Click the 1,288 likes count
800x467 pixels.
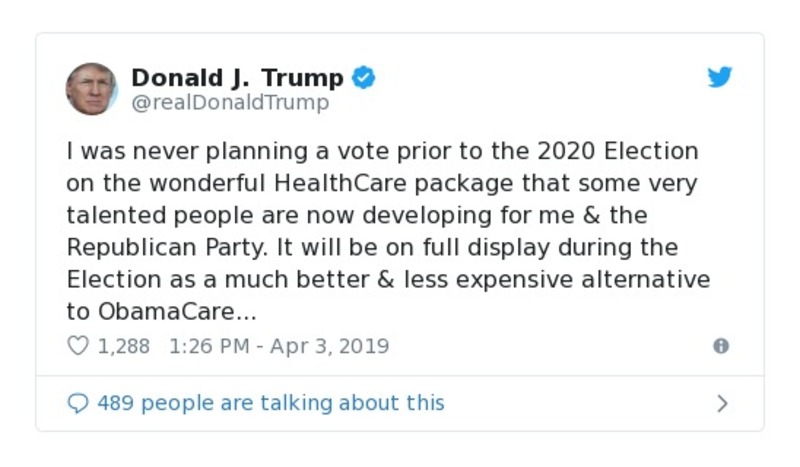coord(123,346)
